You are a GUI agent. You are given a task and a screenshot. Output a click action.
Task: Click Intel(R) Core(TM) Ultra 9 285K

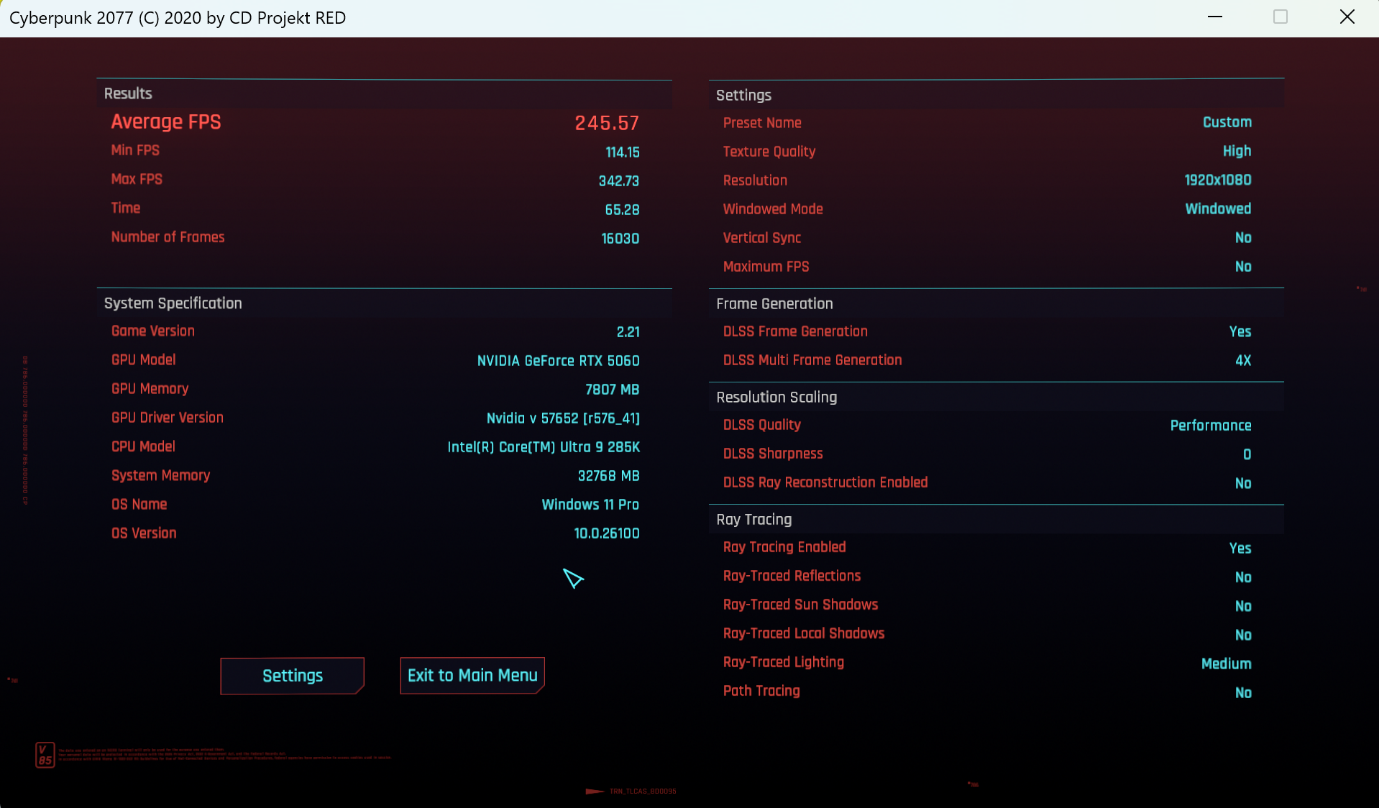click(x=543, y=448)
